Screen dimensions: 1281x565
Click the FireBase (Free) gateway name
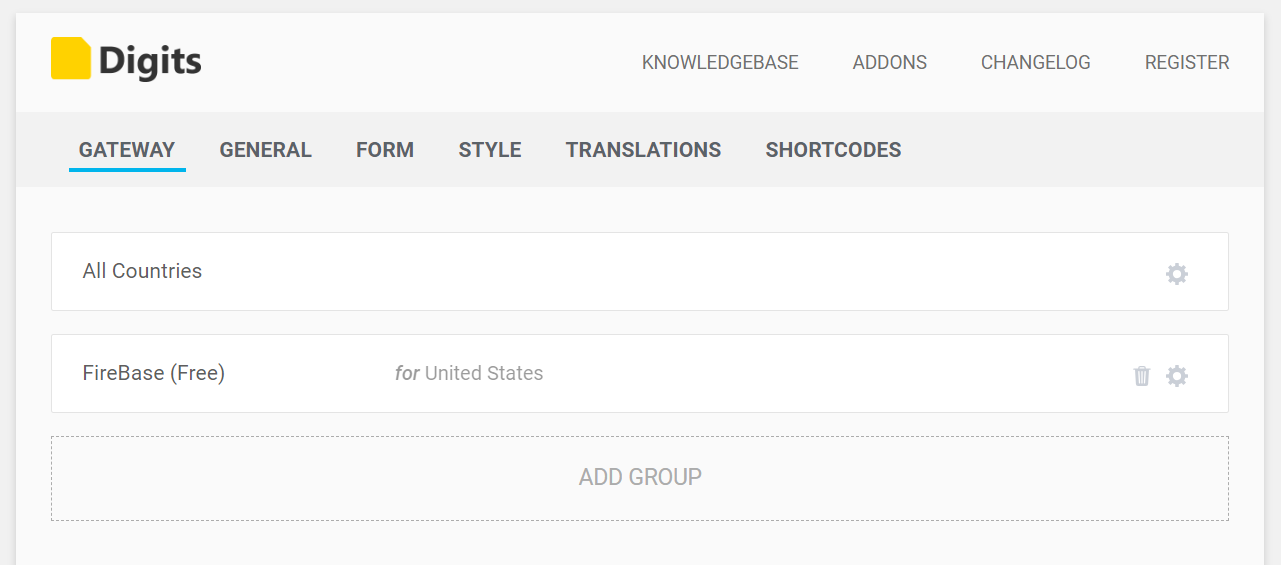tap(154, 373)
